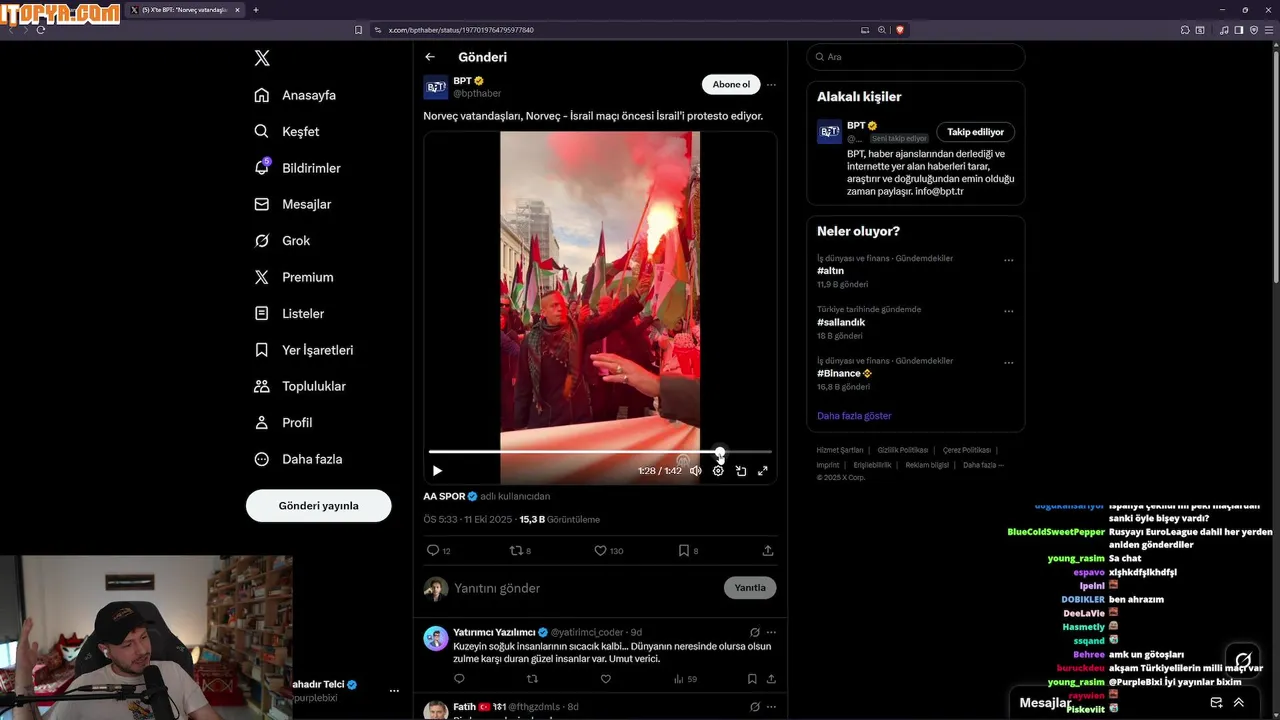The image size is (1280, 720).
Task: Open three-dot menu on Fatih's reply
Action: pyautogui.click(x=771, y=707)
